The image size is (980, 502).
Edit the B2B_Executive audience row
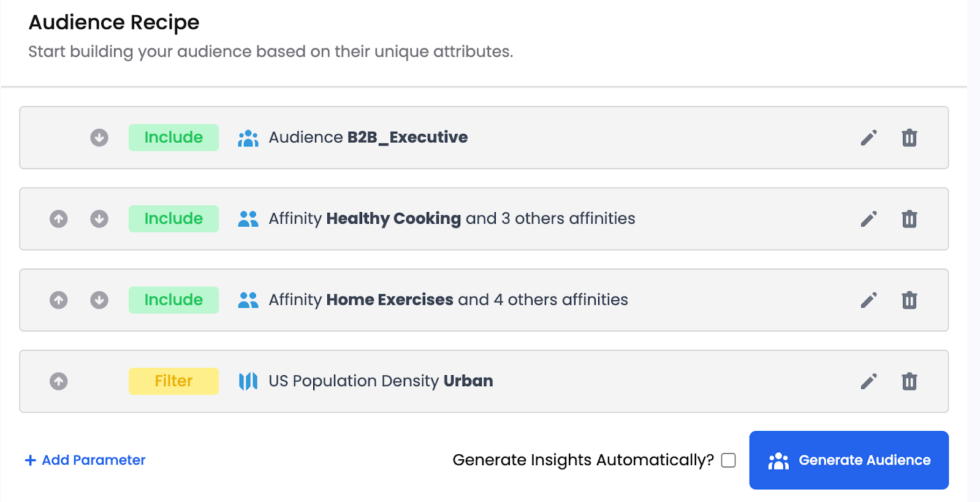point(868,138)
